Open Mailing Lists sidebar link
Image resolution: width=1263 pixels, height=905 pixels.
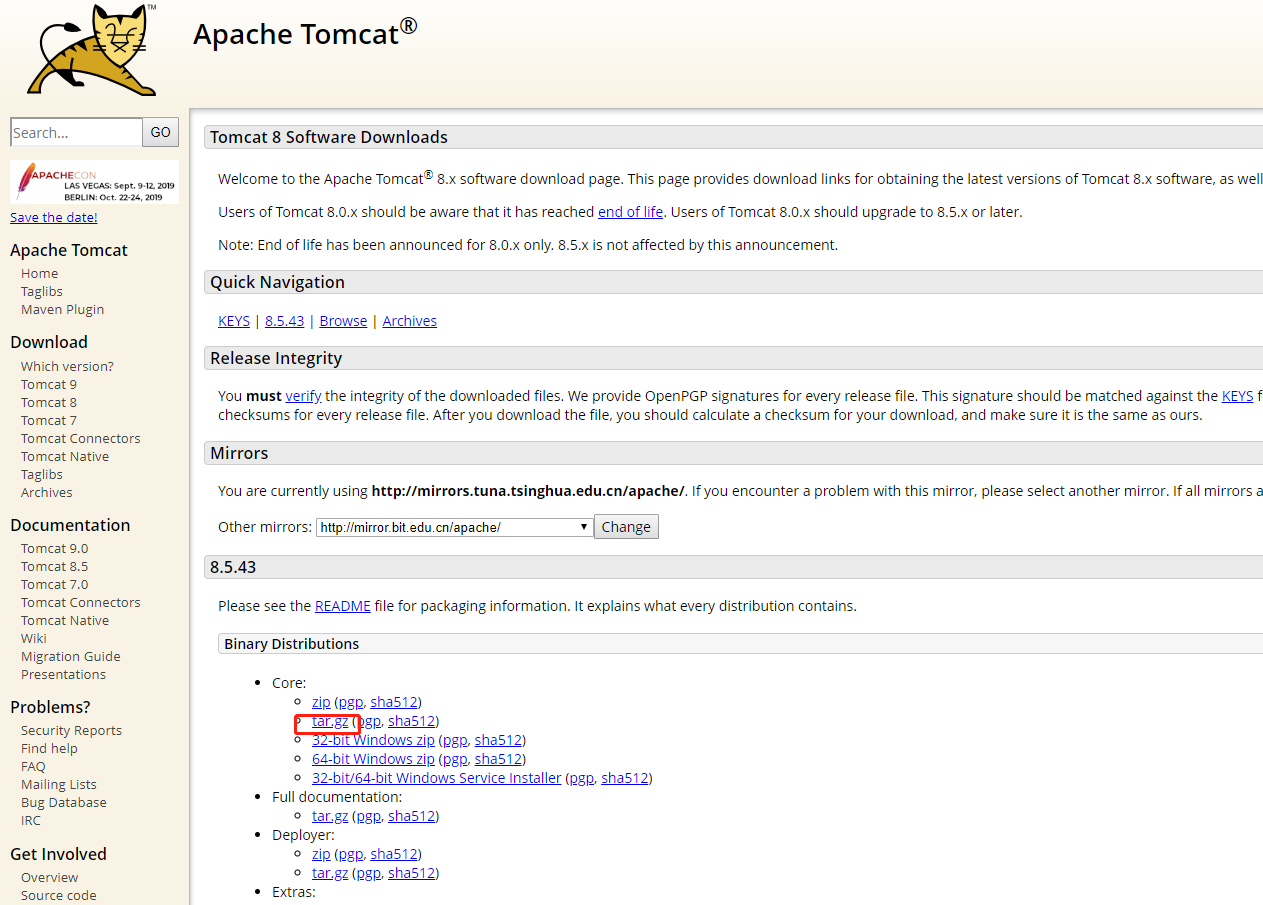(59, 784)
